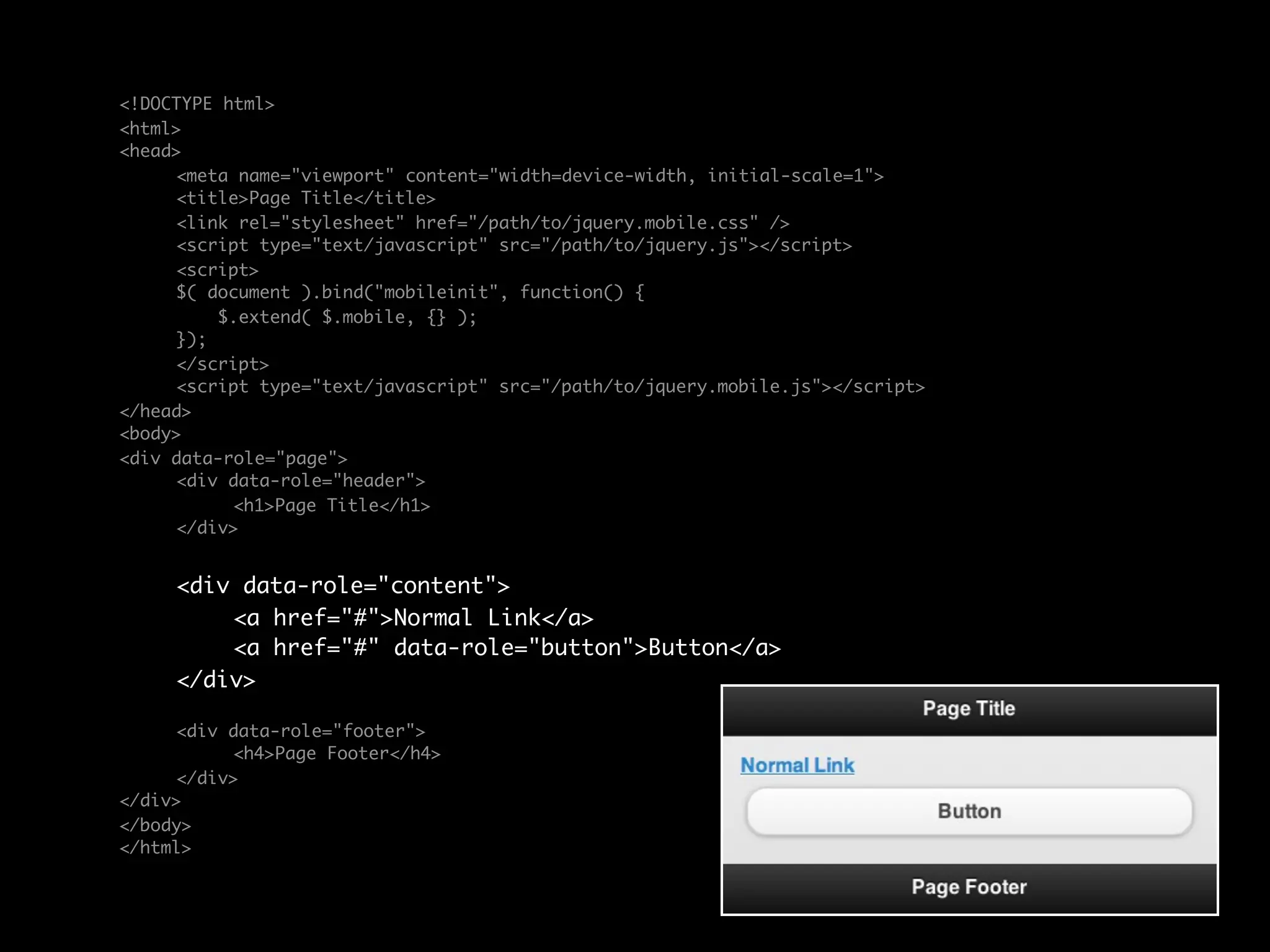This screenshot has width=1270, height=952.
Task: Click the Page Title header bar
Action: pyautogui.click(x=969, y=709)
